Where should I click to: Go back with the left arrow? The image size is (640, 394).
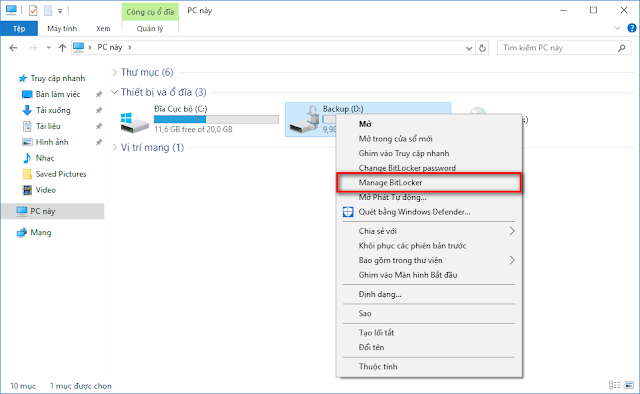click(13, 48)
